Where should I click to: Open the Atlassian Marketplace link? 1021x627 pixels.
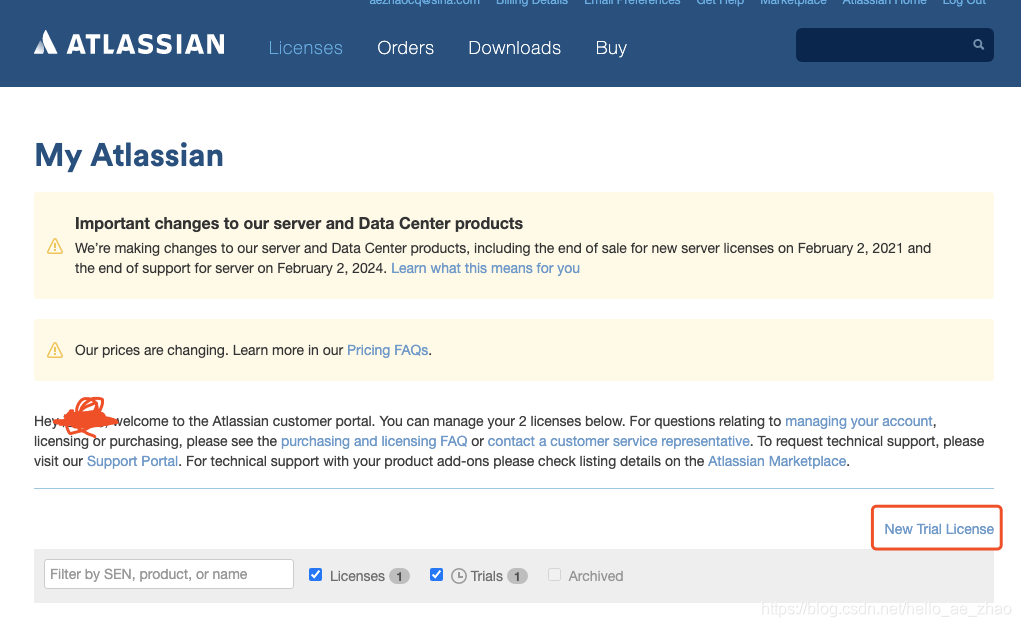(777, 462)
